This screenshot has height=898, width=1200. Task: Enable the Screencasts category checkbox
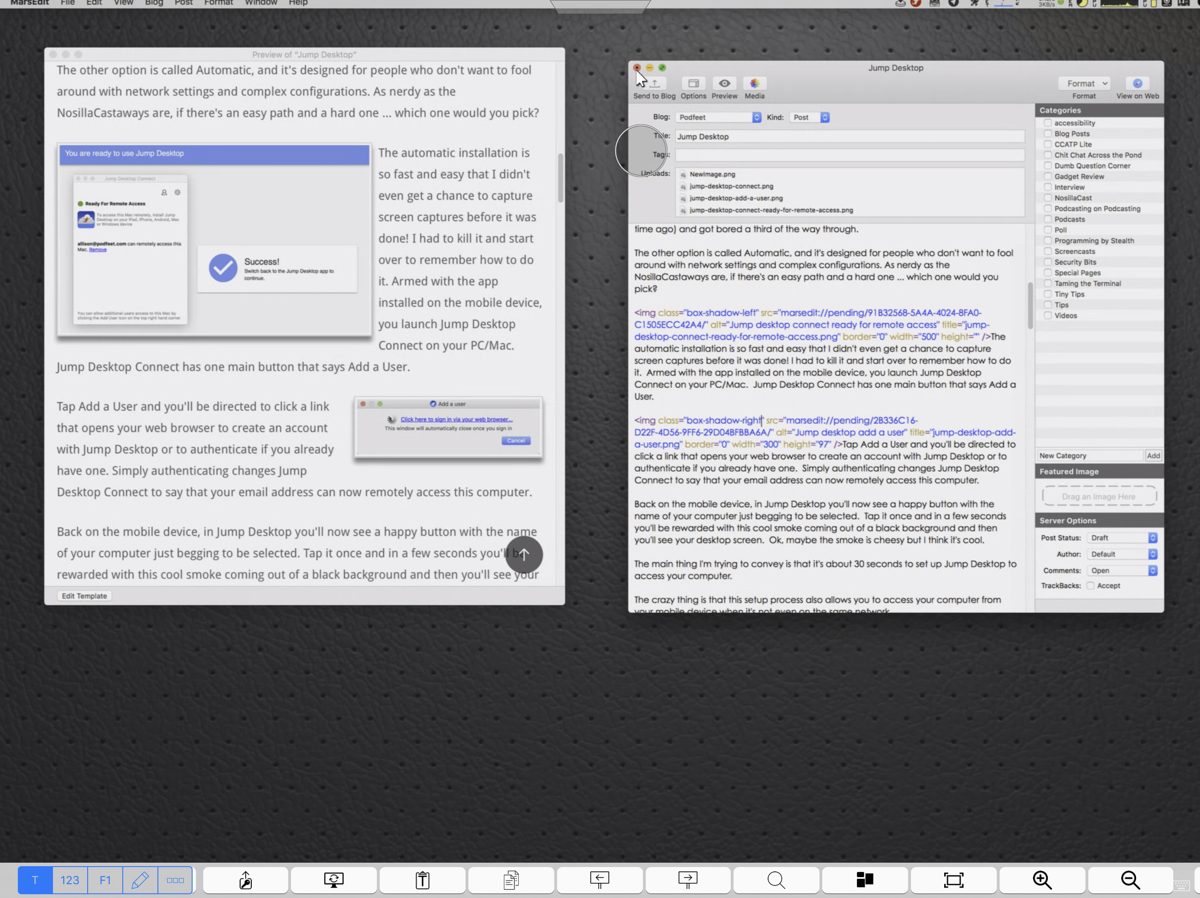pos(1048,252)
